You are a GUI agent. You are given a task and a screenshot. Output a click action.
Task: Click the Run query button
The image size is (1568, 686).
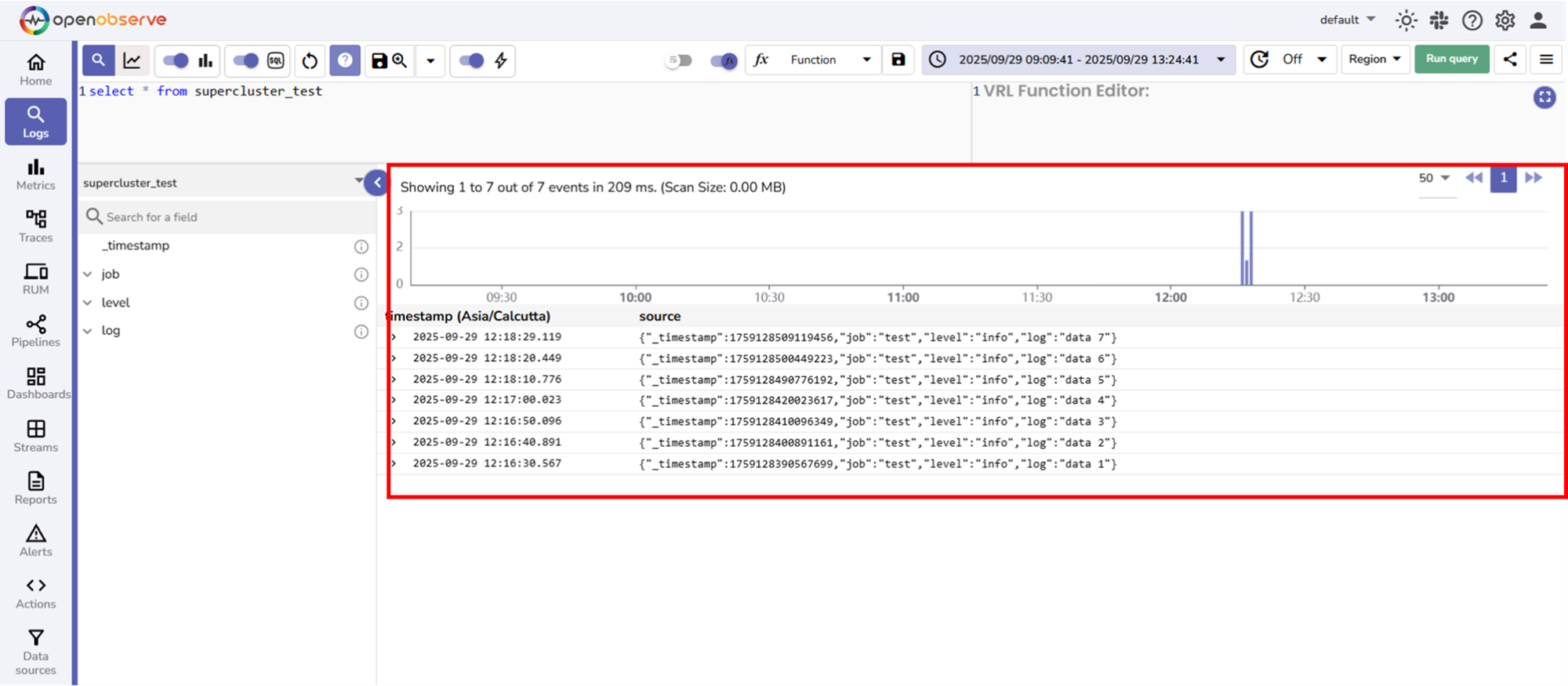[x=1451, y=60]
